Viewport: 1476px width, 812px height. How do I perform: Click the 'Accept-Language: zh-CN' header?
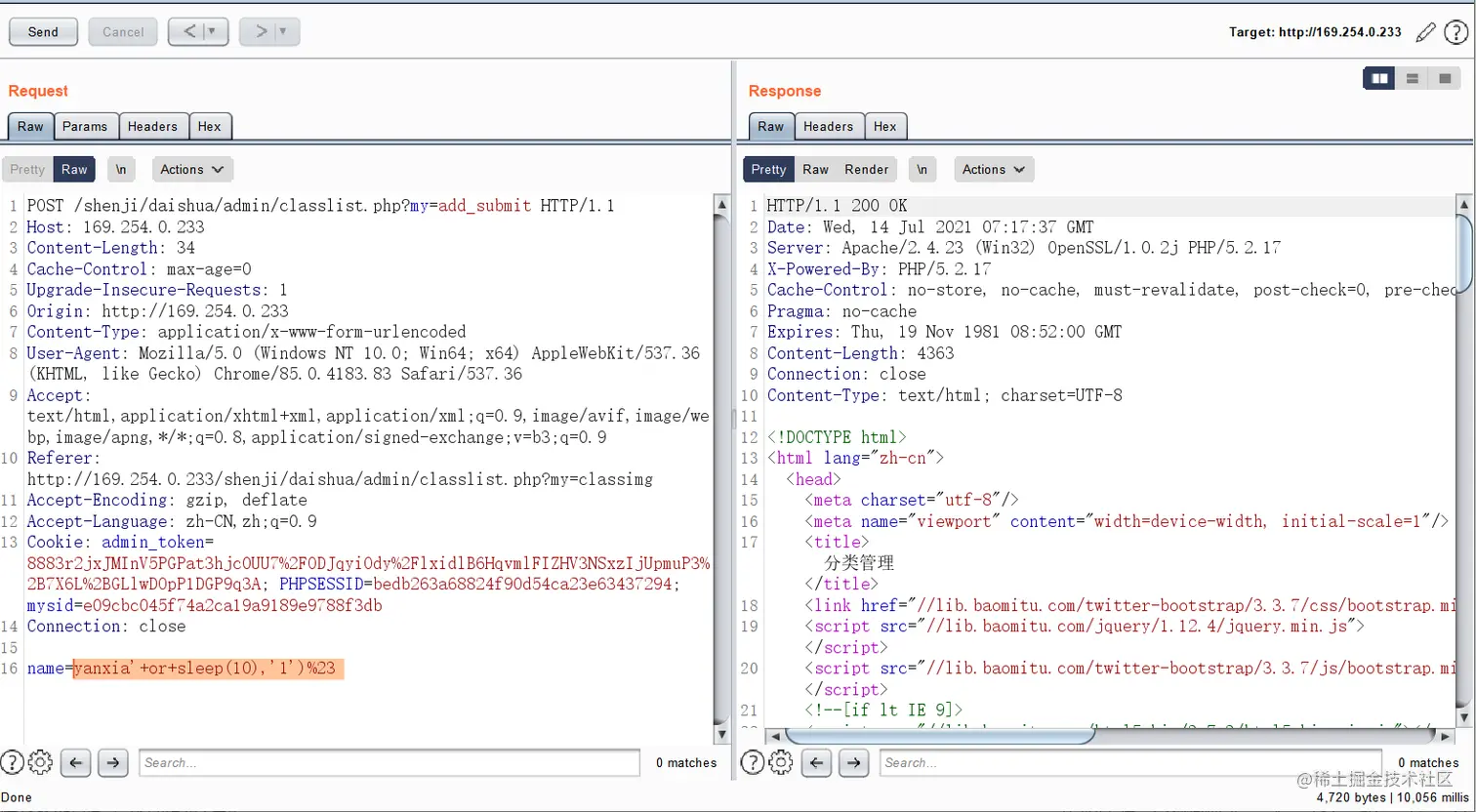point(171,521)
